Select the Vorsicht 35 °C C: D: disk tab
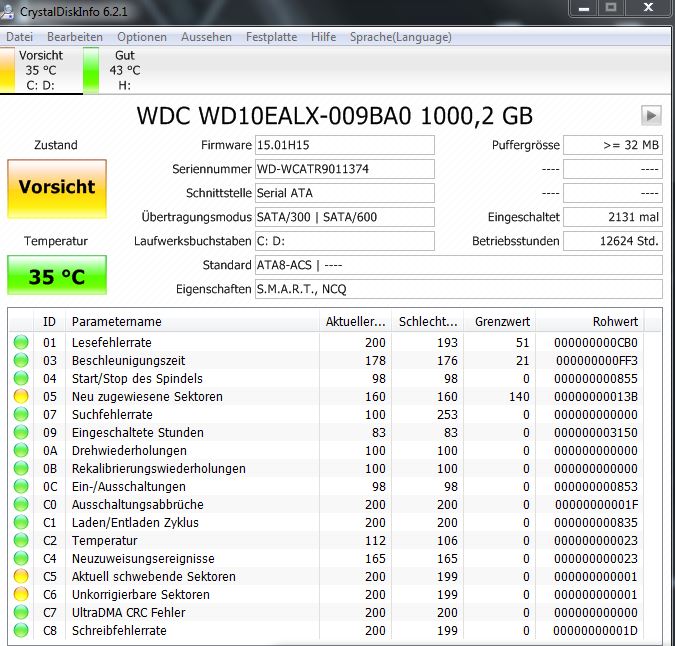The height and width of the screenshot is (646, 675). click(x=41, y=70)
